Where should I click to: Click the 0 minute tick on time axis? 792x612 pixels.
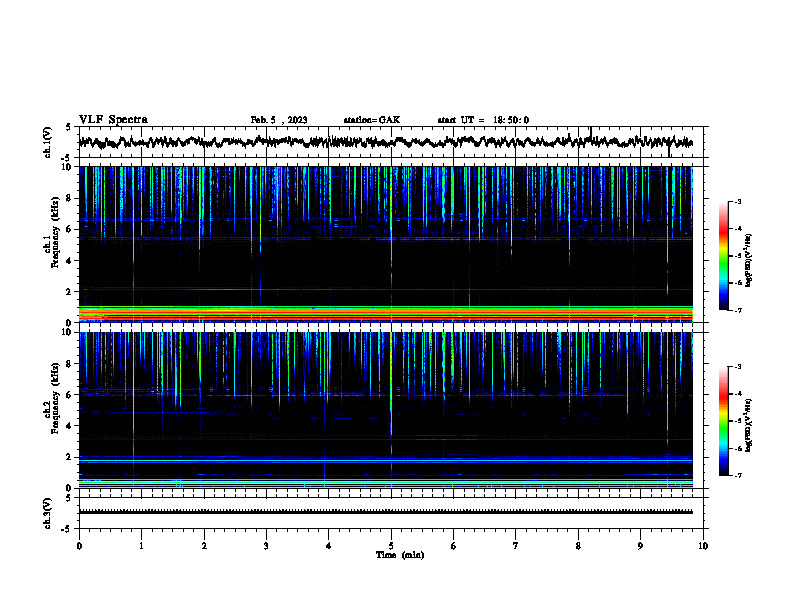[79, 546]
